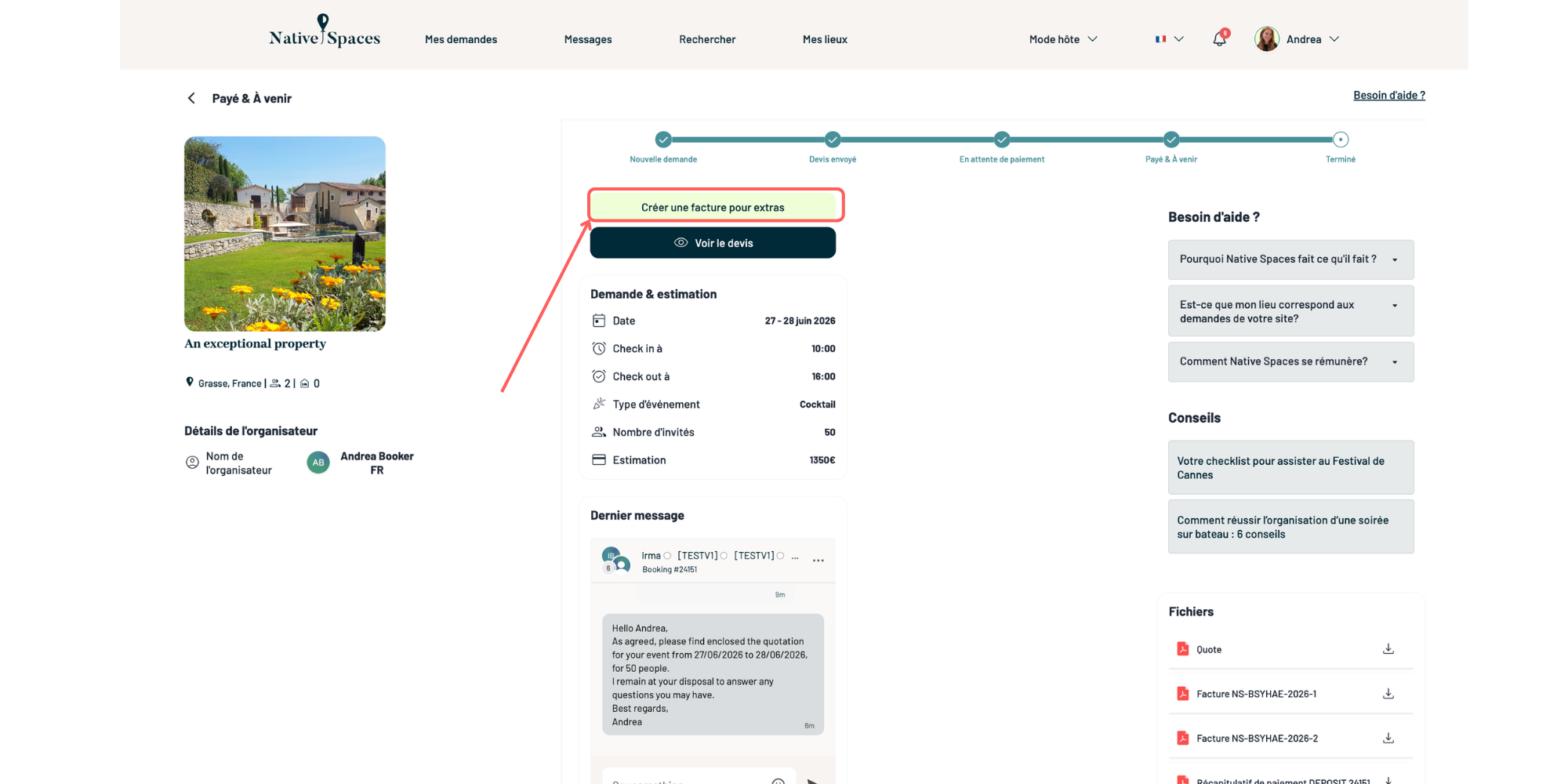This screenshot has width=1568, height=784.
Task: Expand Est-ce que mon lieu correspond question
Action: pyautogui.click(x=1290, y=311)
